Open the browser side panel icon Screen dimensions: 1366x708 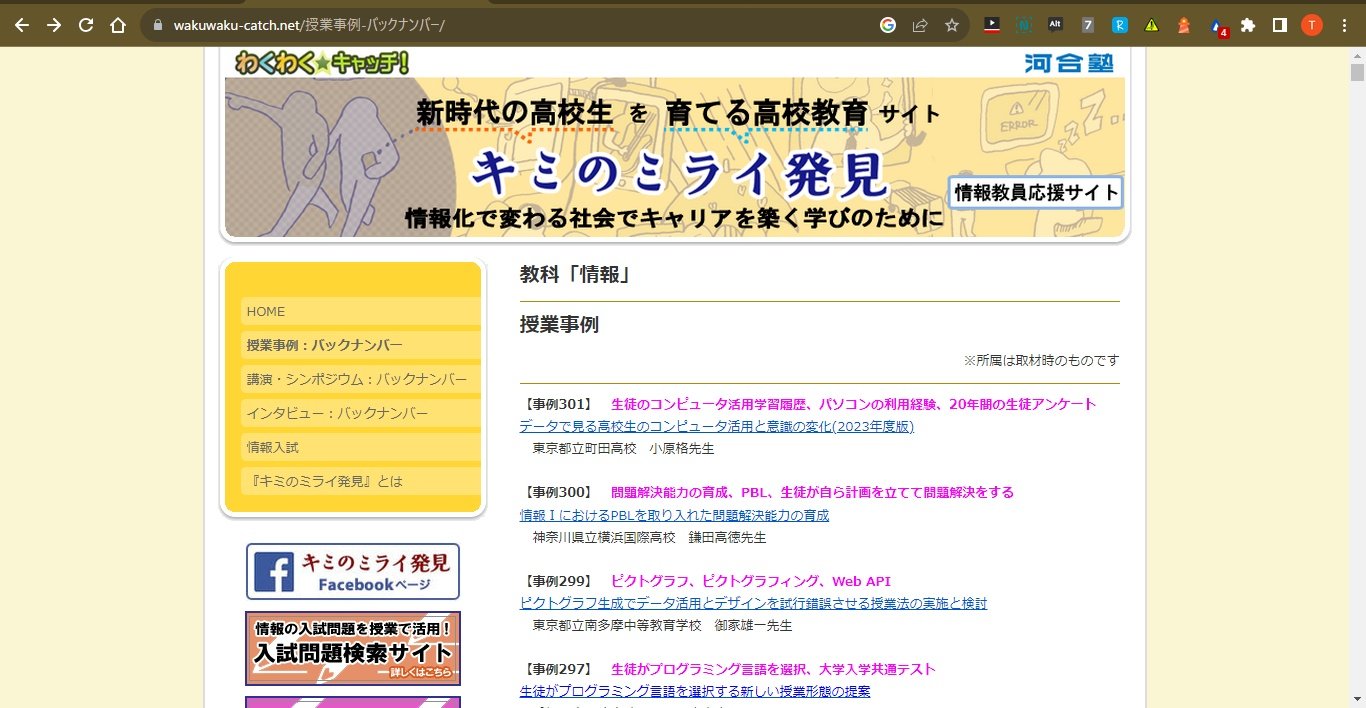click(1281, 24)
